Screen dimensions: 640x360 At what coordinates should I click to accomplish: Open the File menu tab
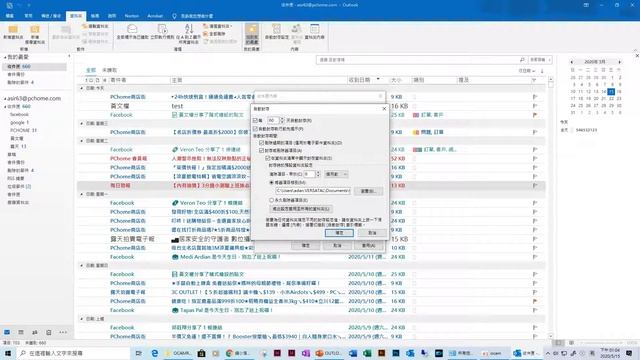(x=10, y=16)
